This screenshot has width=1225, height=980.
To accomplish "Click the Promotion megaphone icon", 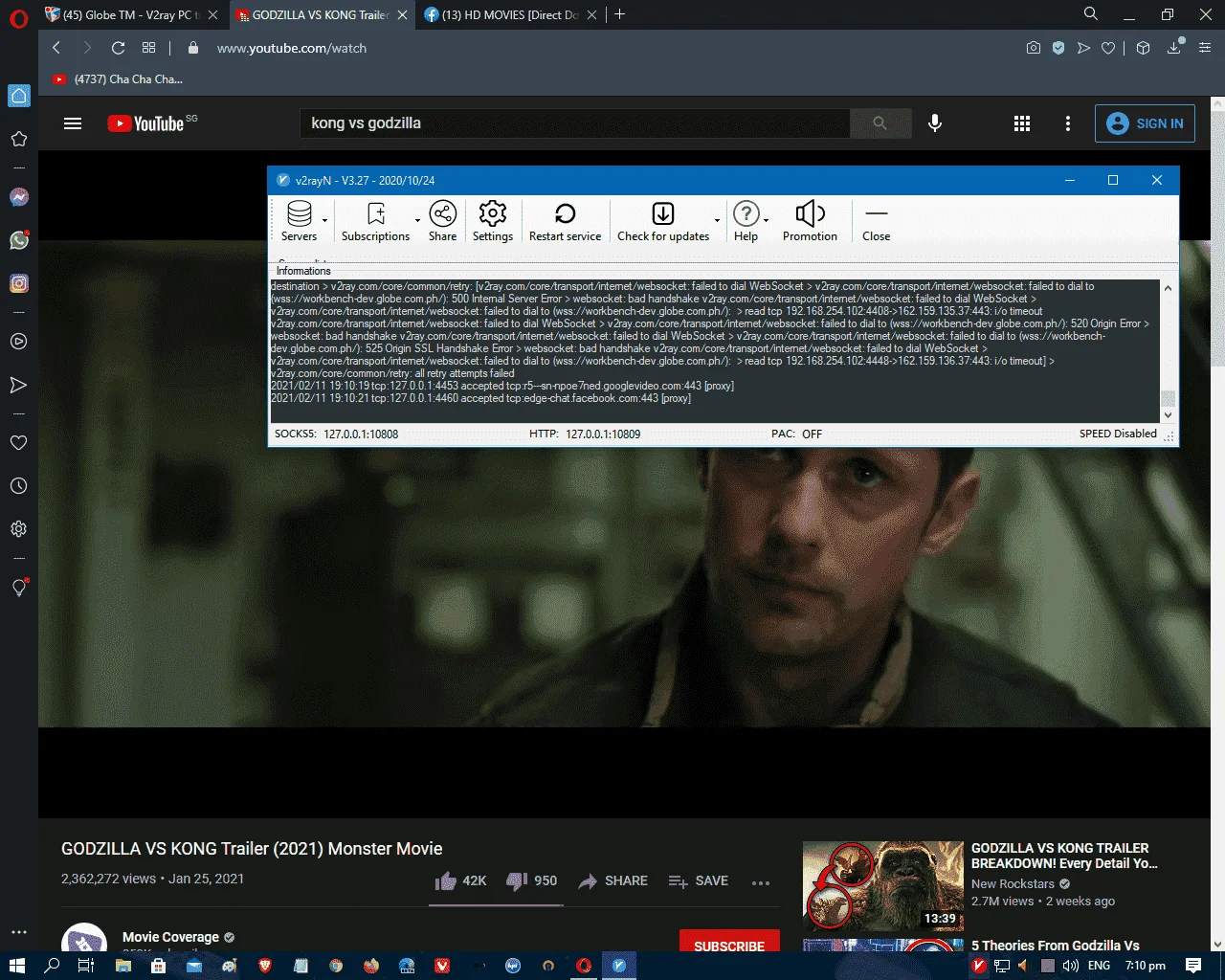I will [x=810, y=221].
